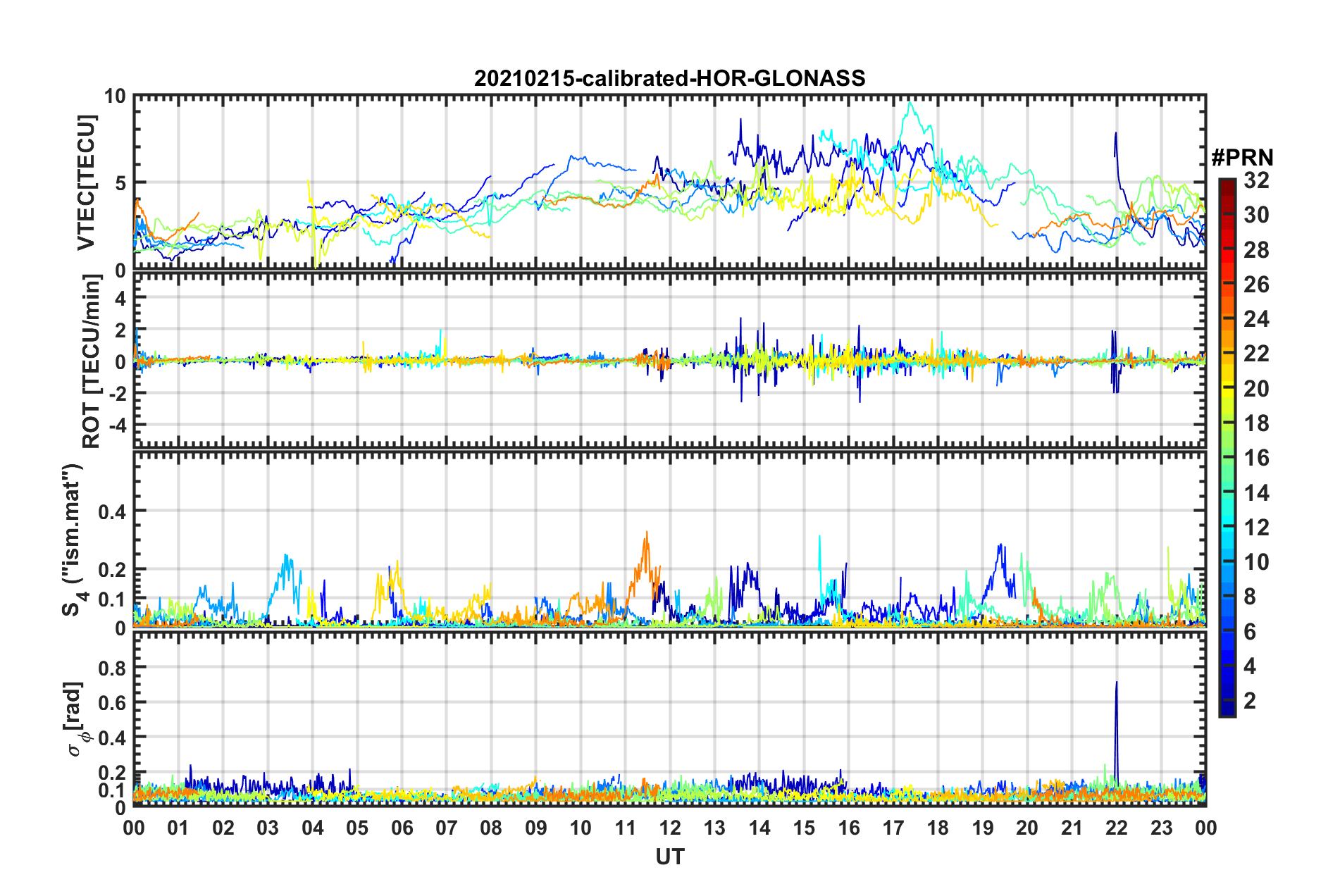The width and height of the screenshot is (1340, 896).
Task: Click the sigma phi [rad] axis label
Action: (75, 718)
